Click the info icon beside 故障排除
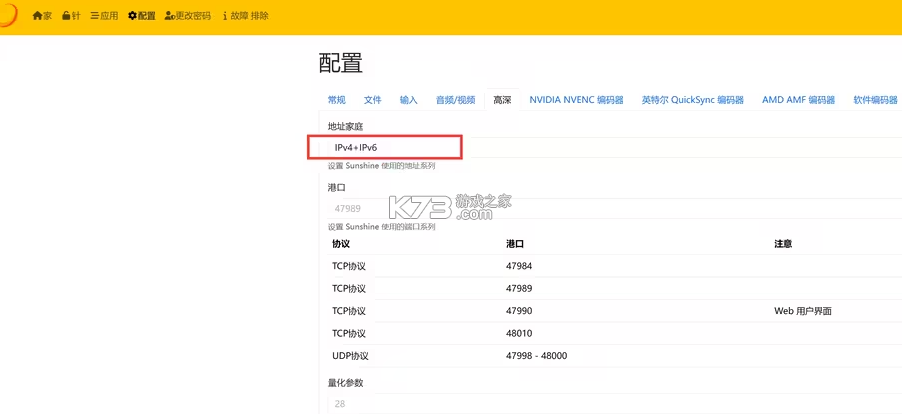Viewport: 902px width, 414px height. pos(225,16)
